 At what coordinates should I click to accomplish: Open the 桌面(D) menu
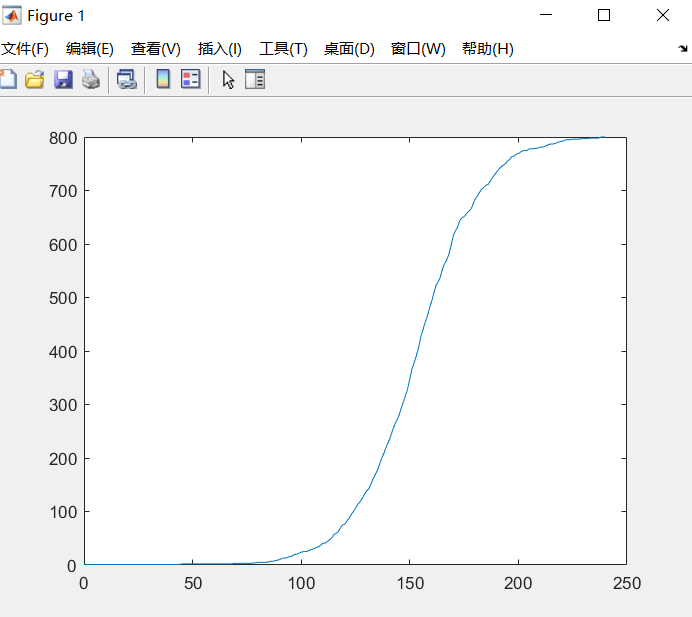click(349, 49)
